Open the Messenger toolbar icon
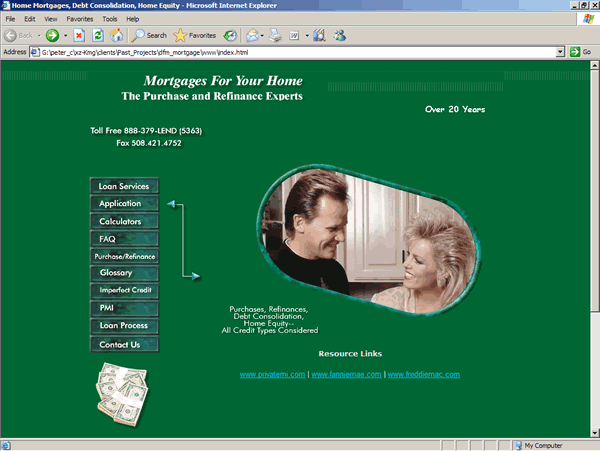This screenshot has width=600, height=451. [339, 36]
